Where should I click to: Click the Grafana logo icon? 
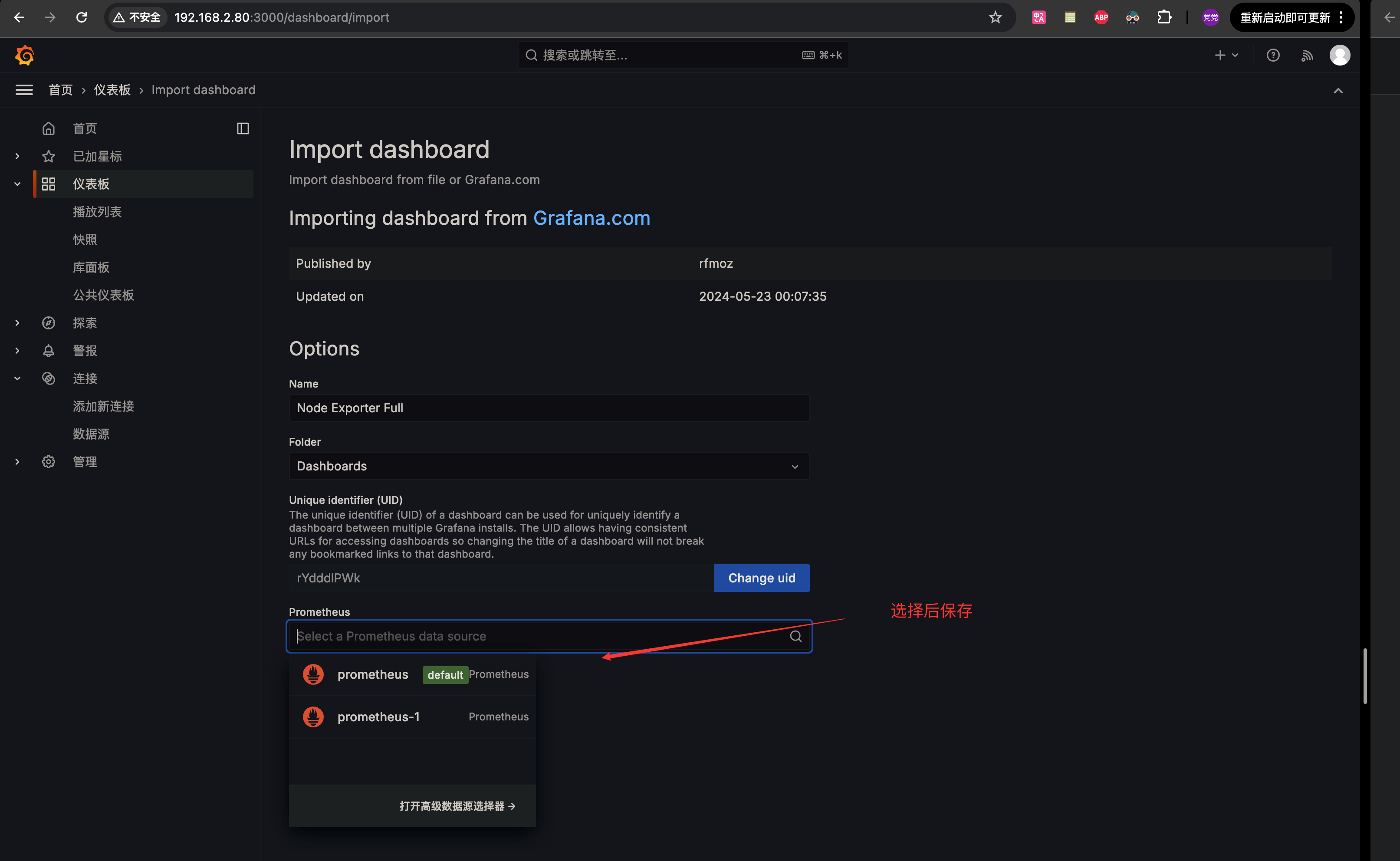(x=24, y=55)
